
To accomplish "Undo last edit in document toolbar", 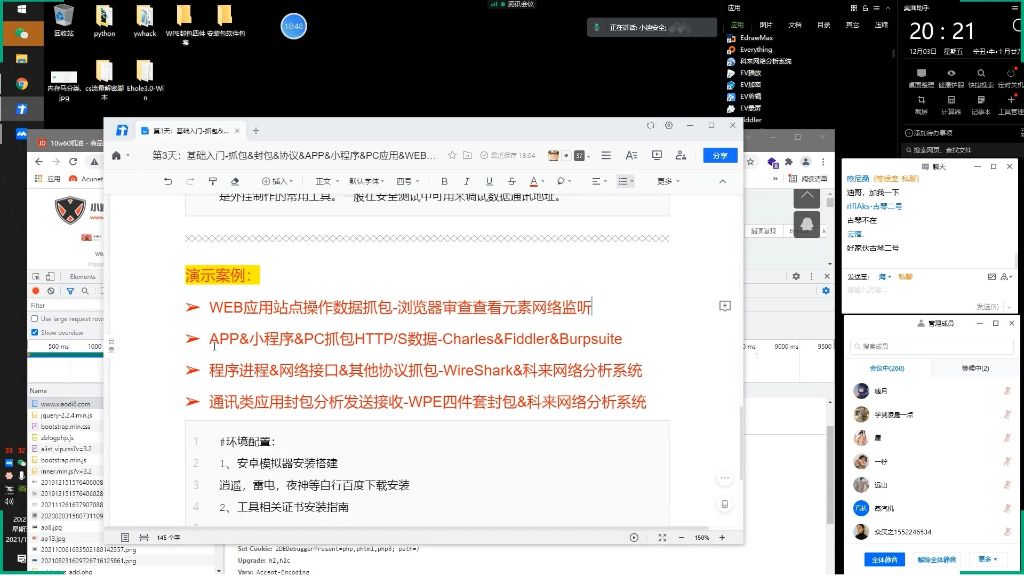I will (x=168, y=182).
